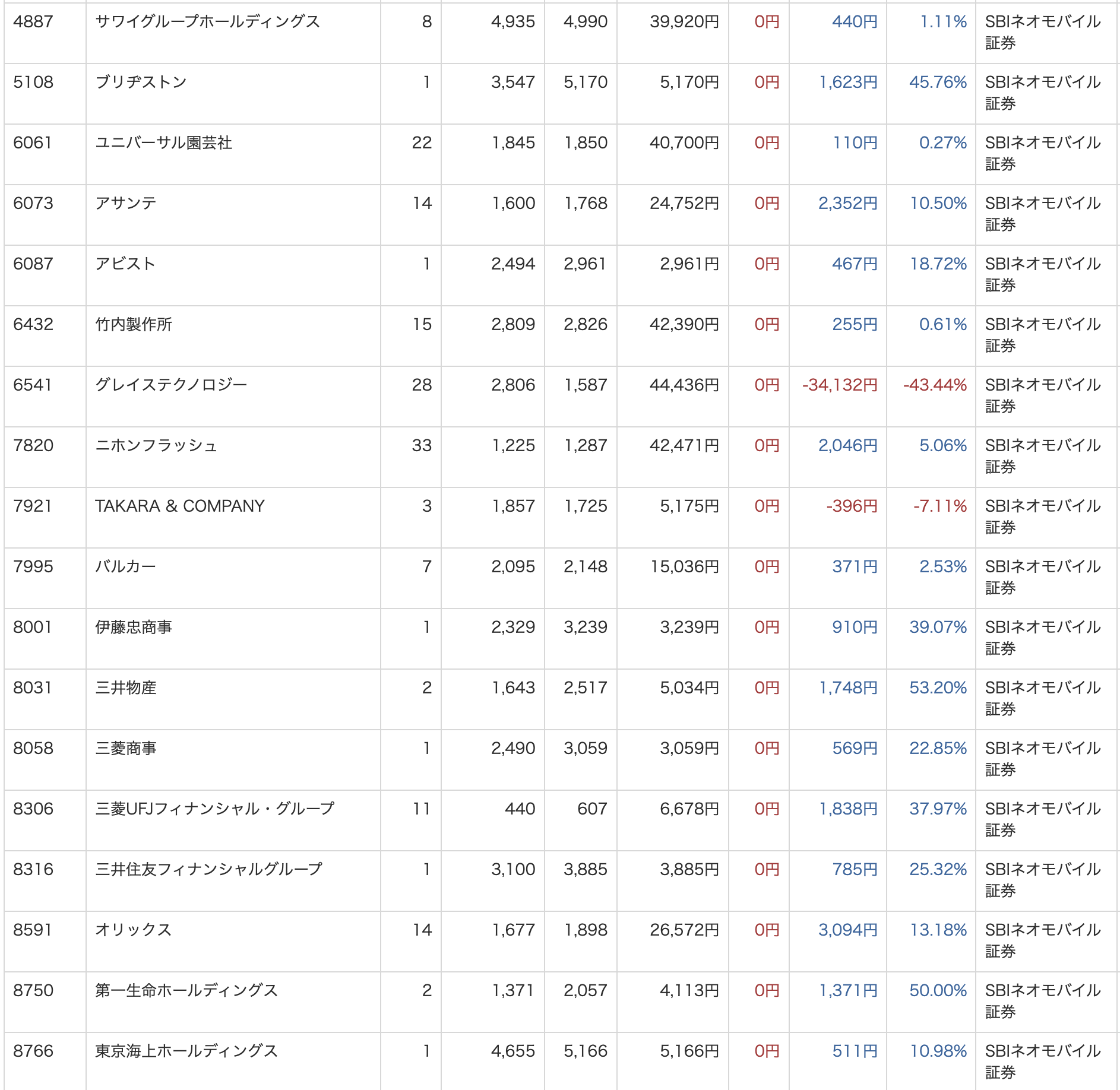Select ニホンフラッシュ company name

point(156,446)
